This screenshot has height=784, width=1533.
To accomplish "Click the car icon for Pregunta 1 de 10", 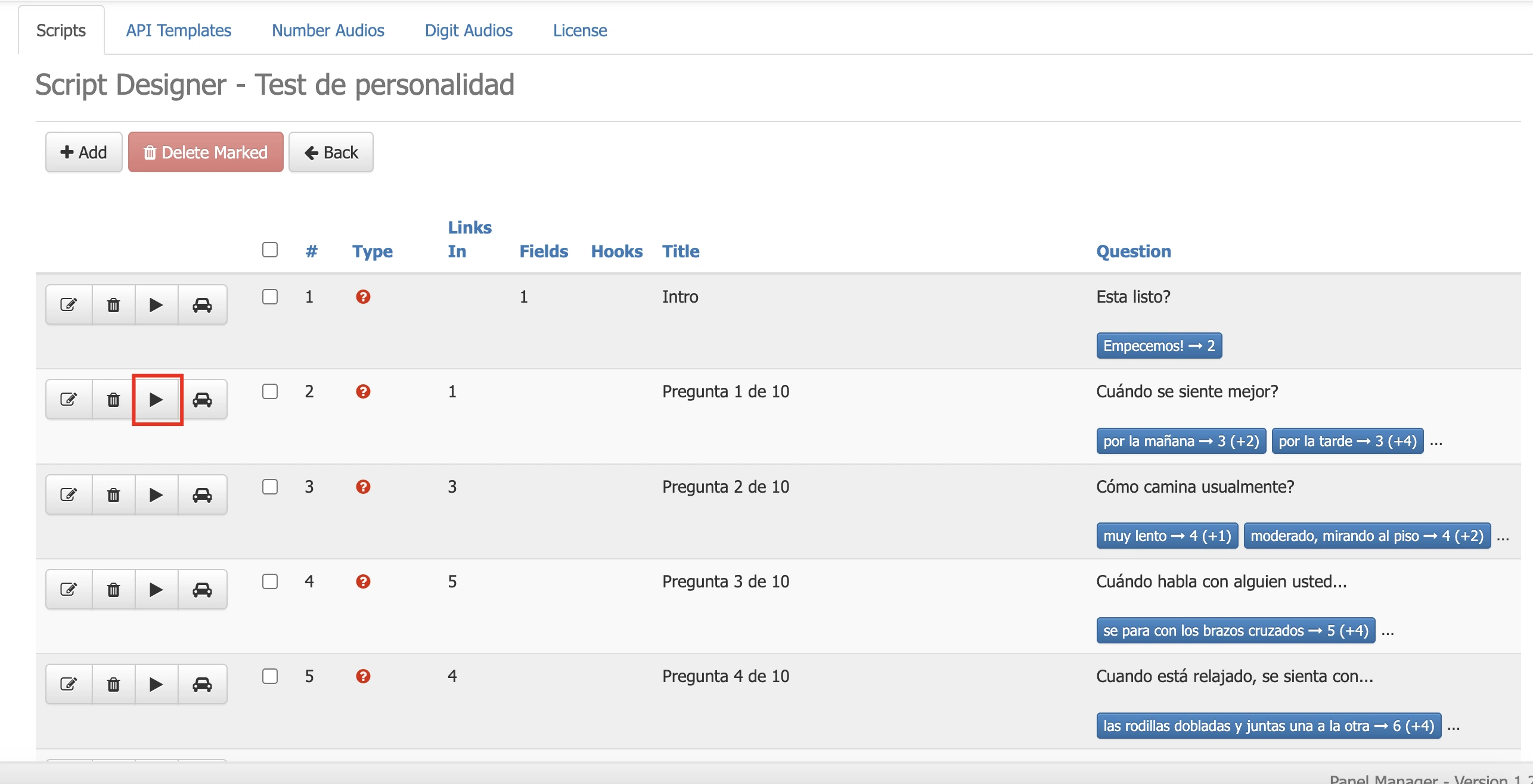I will [202, 399].
